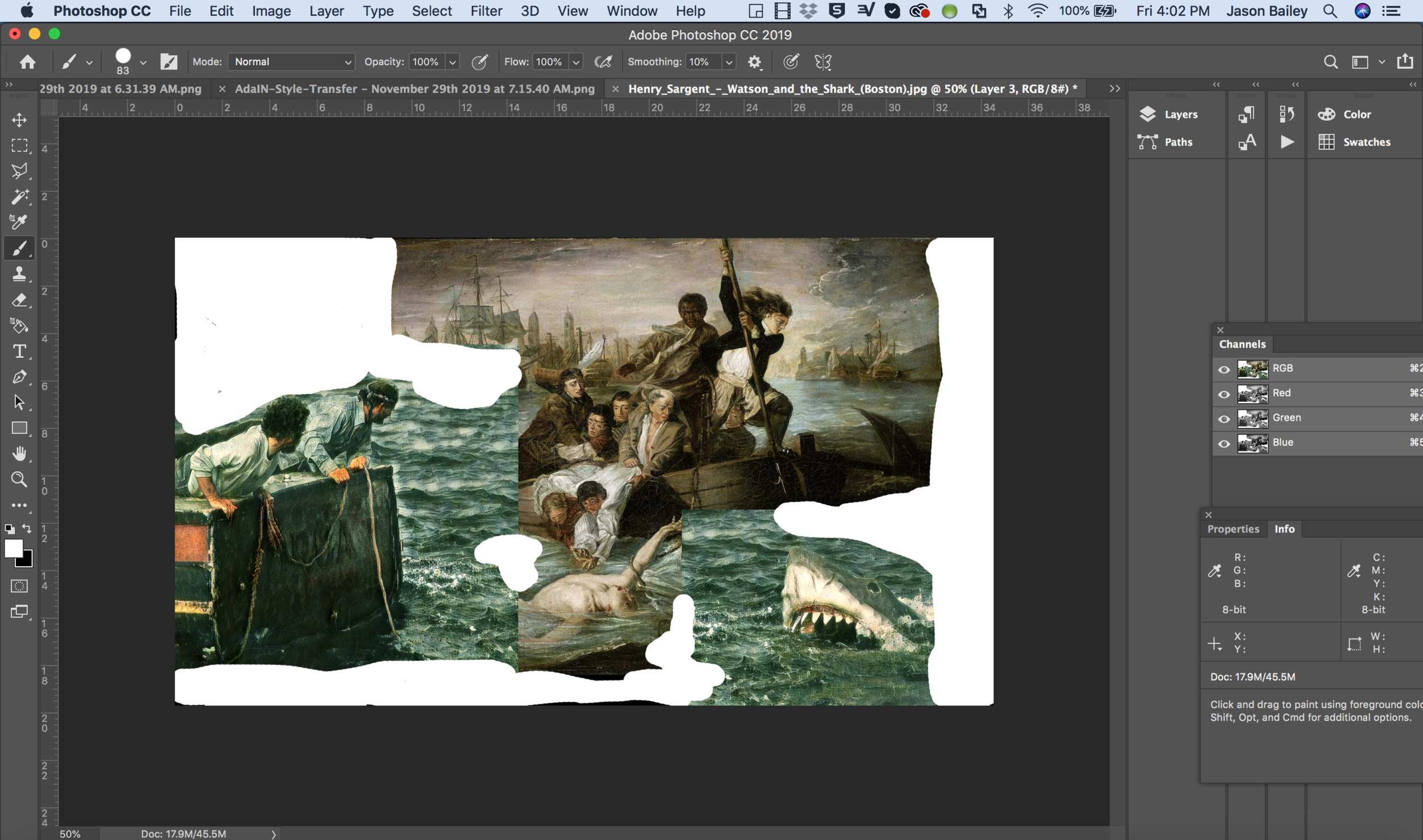Toggle Green channel visibility eye

(1224, 419)
